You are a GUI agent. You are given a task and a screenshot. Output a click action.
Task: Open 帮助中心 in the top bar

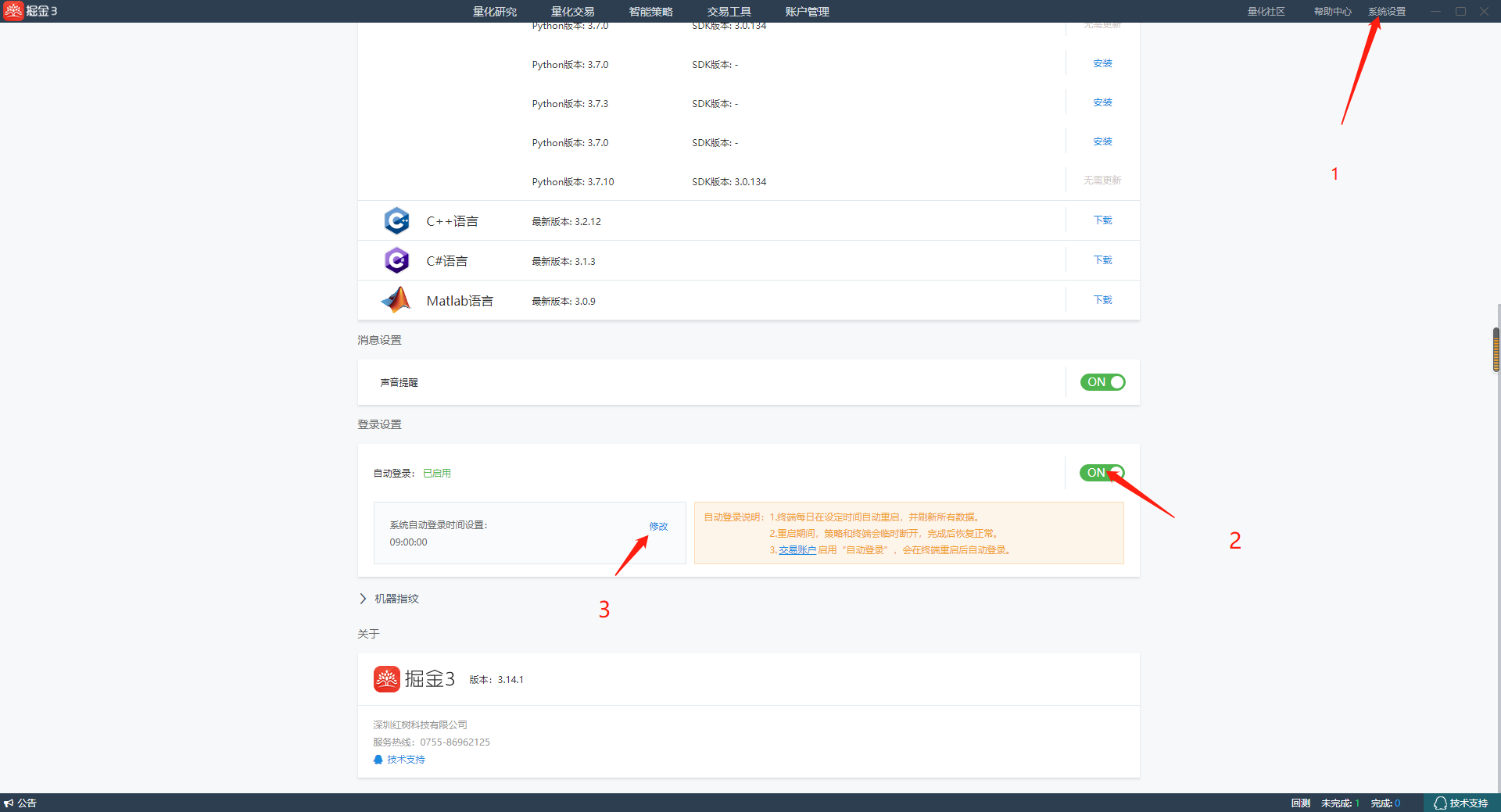[1333, 12]
